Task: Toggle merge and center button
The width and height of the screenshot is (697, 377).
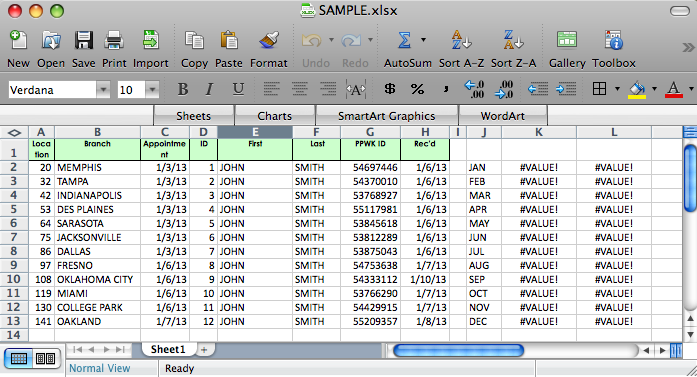Action: pos(356,89)
